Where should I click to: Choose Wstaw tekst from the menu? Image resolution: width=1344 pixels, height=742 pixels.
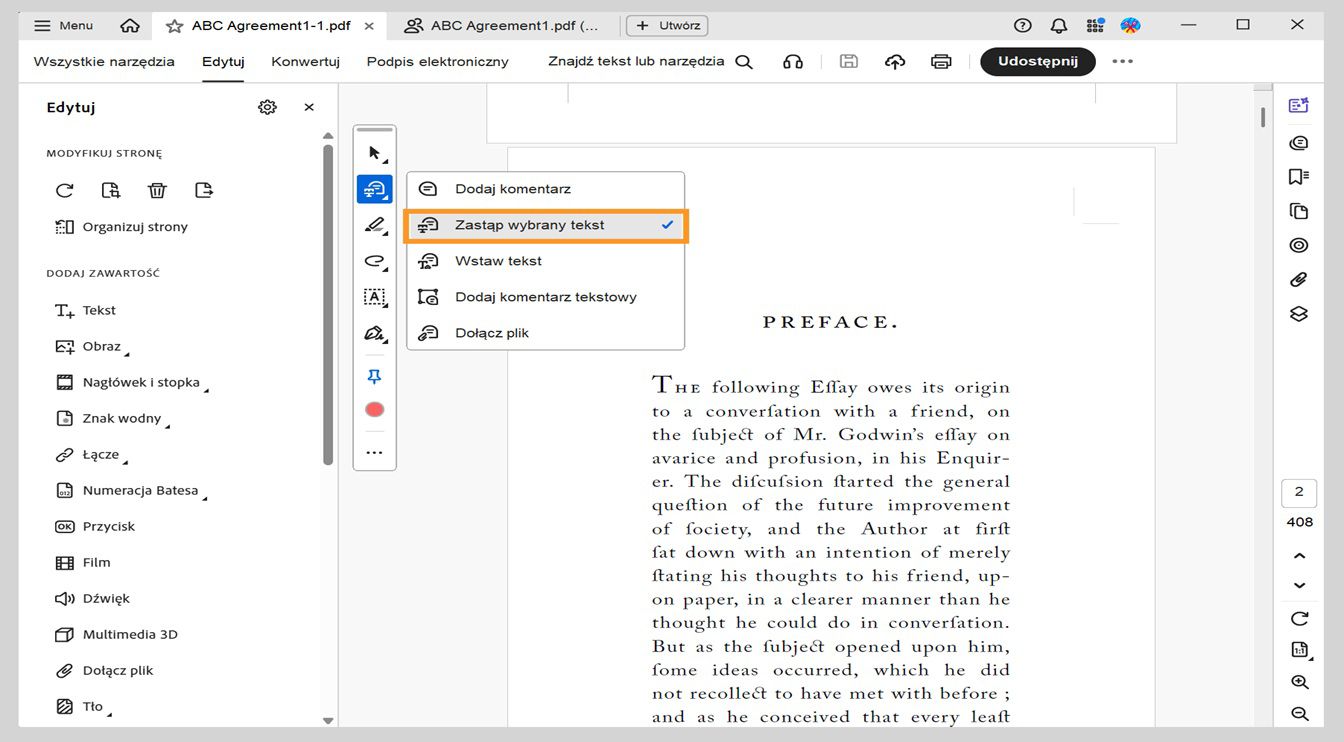[545, 261]
